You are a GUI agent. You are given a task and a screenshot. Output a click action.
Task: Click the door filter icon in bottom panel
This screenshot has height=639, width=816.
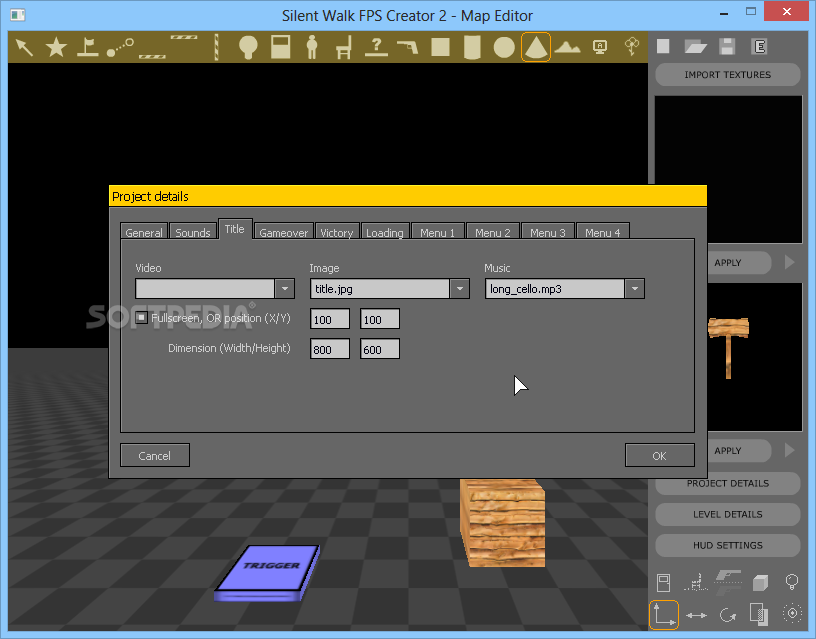(x=664, y=583)
